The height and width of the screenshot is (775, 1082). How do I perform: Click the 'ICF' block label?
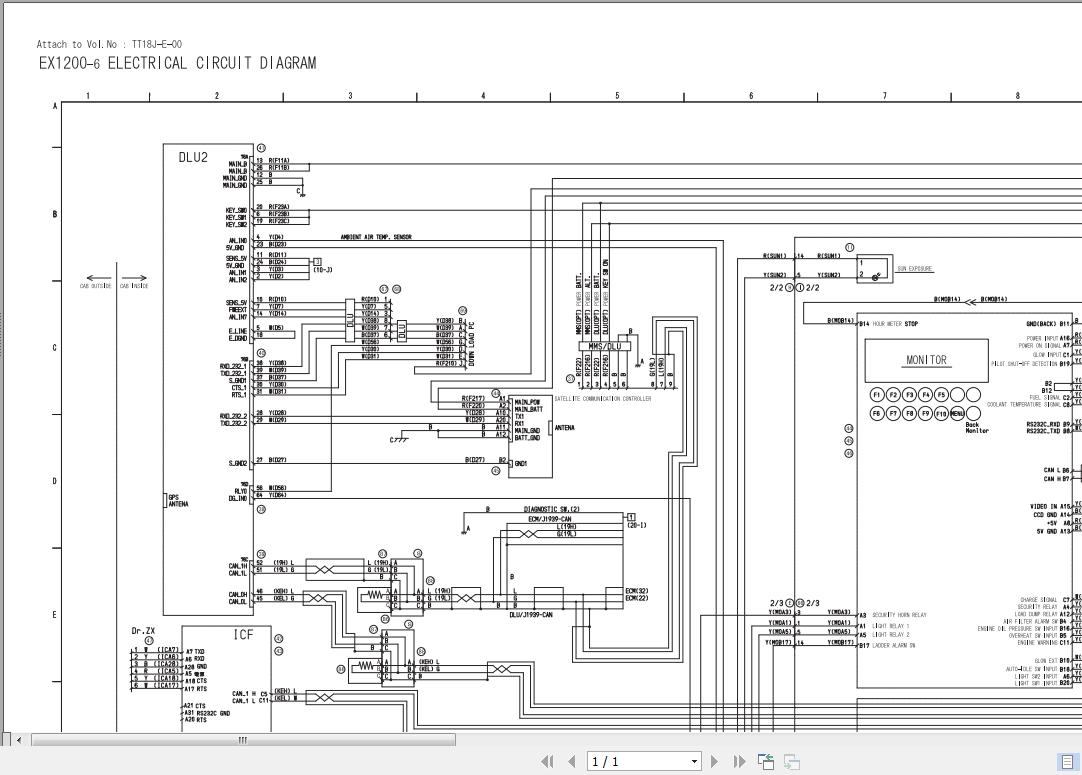(243, 635)
